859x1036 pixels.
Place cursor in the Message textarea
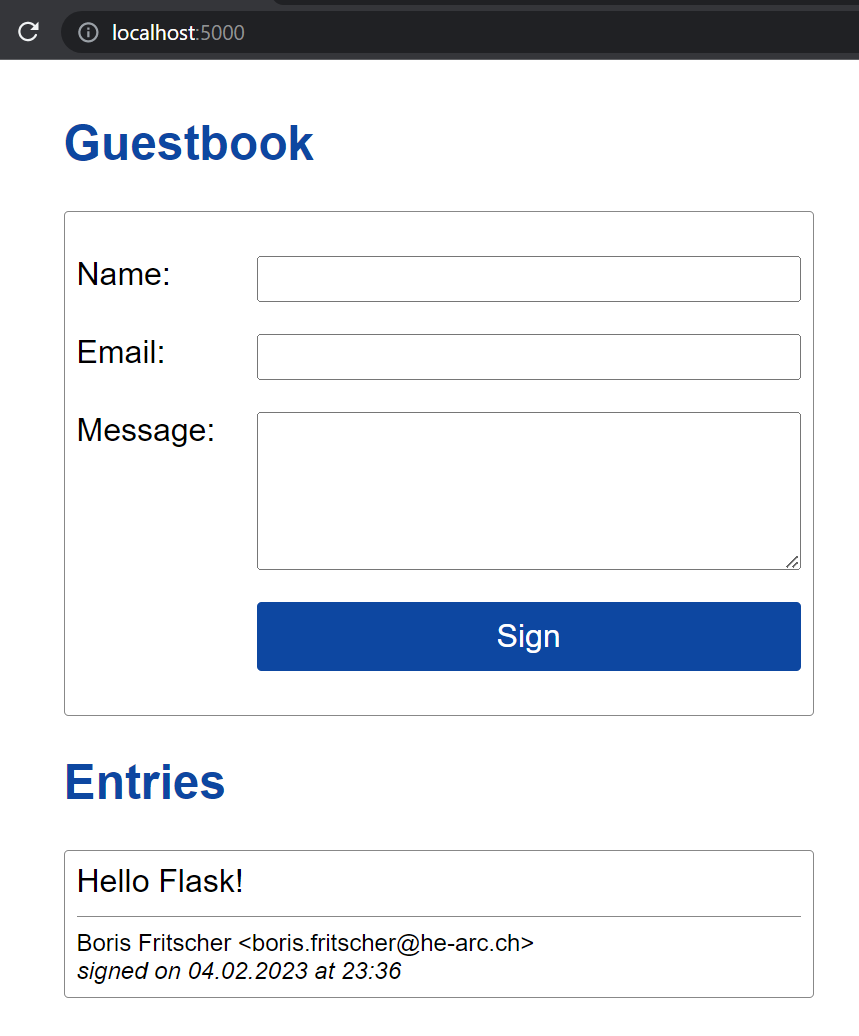pos(528,490)
